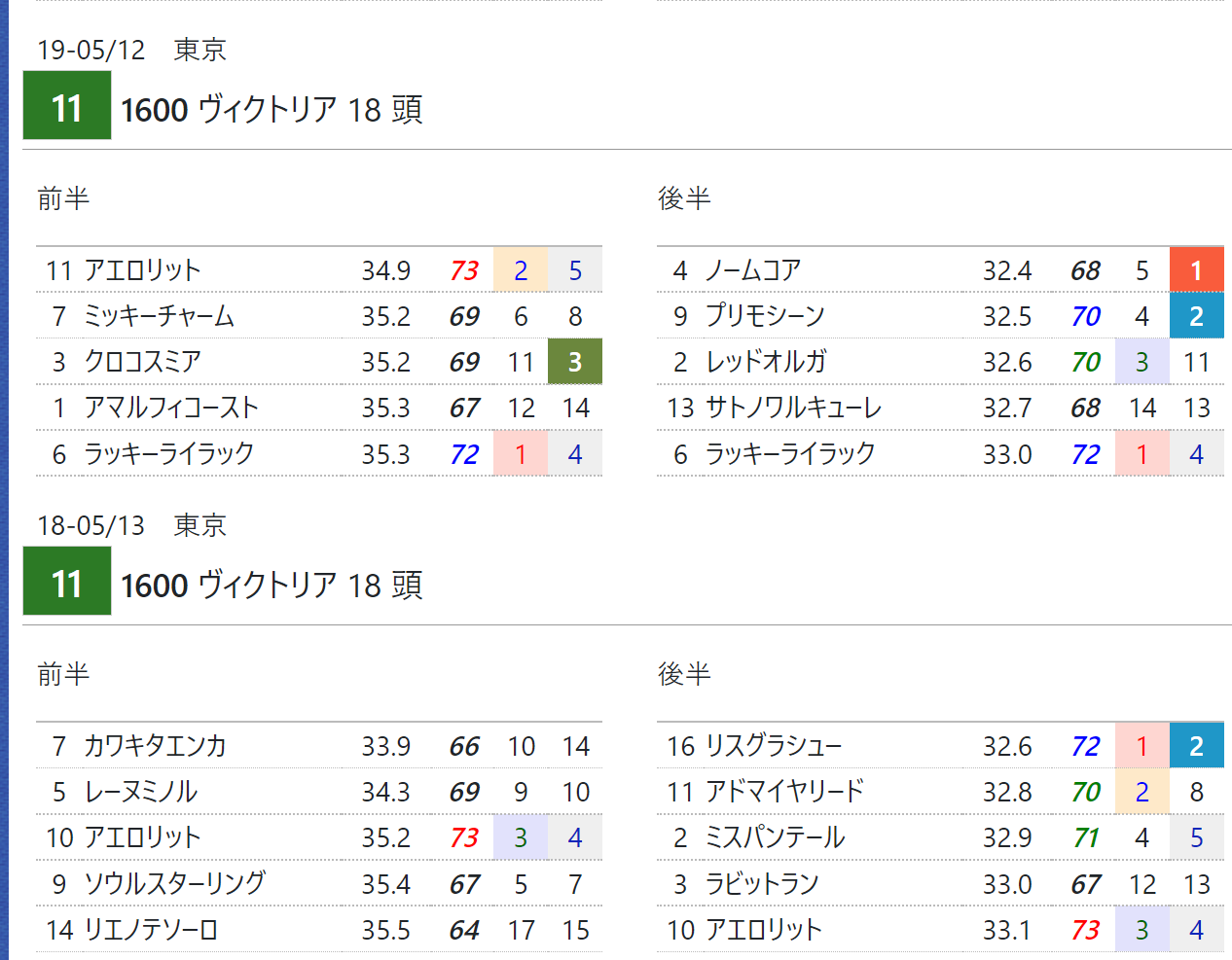Click the orange-red 1 cell beside ノームコア

coord(1196,270)
